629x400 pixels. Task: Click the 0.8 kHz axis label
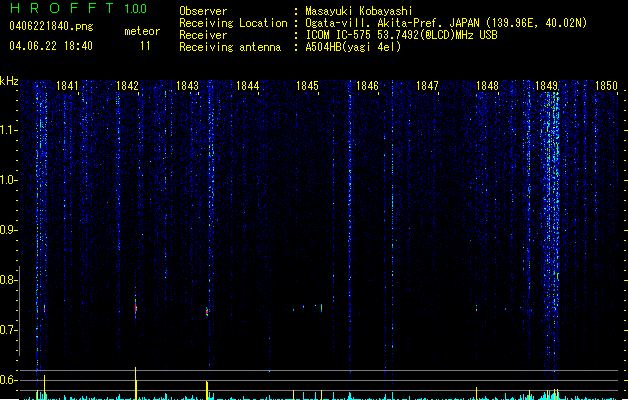8,280
